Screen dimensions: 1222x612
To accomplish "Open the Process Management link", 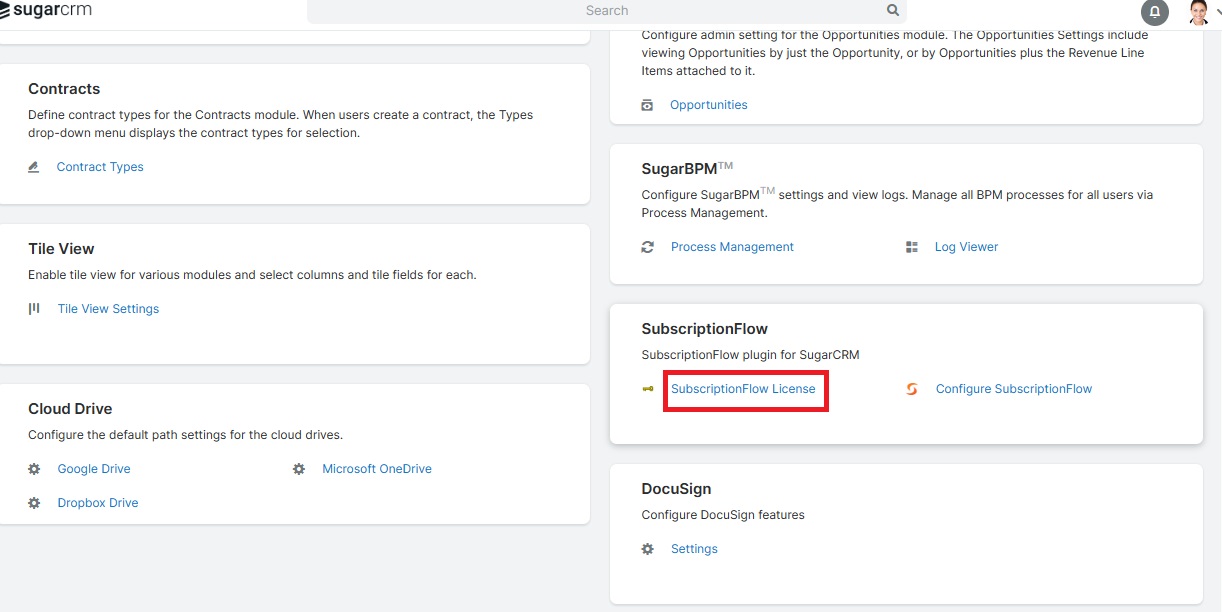I will point(732,246).
